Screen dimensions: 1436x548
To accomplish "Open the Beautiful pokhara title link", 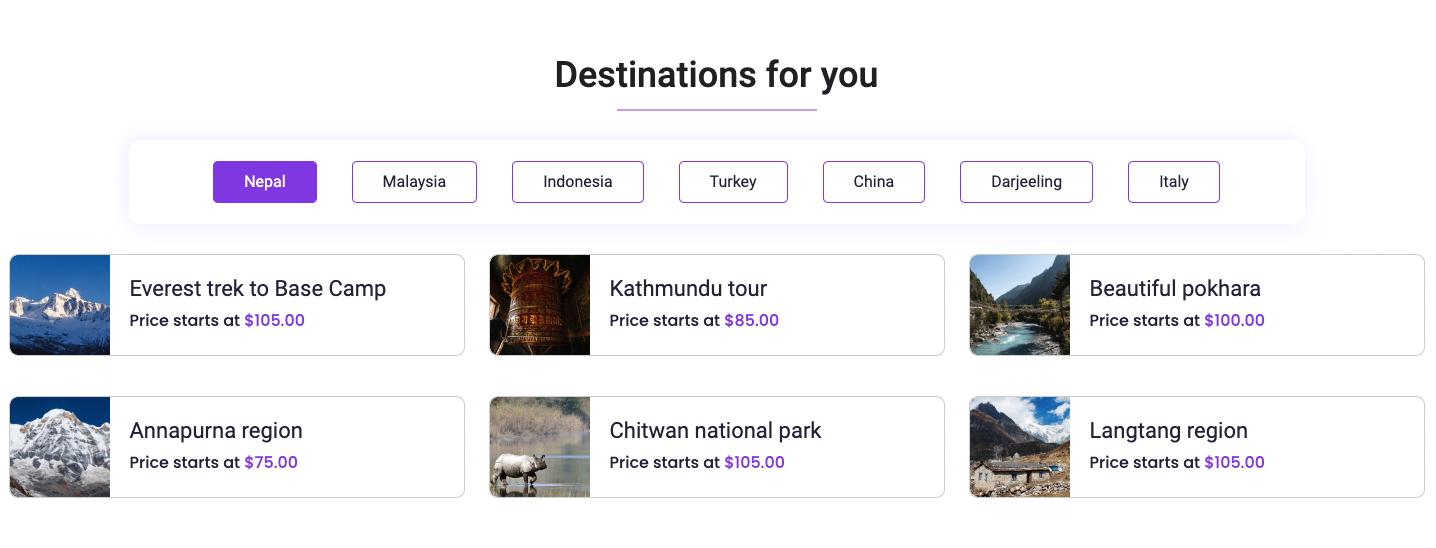I will click(x=1175, y=289).
